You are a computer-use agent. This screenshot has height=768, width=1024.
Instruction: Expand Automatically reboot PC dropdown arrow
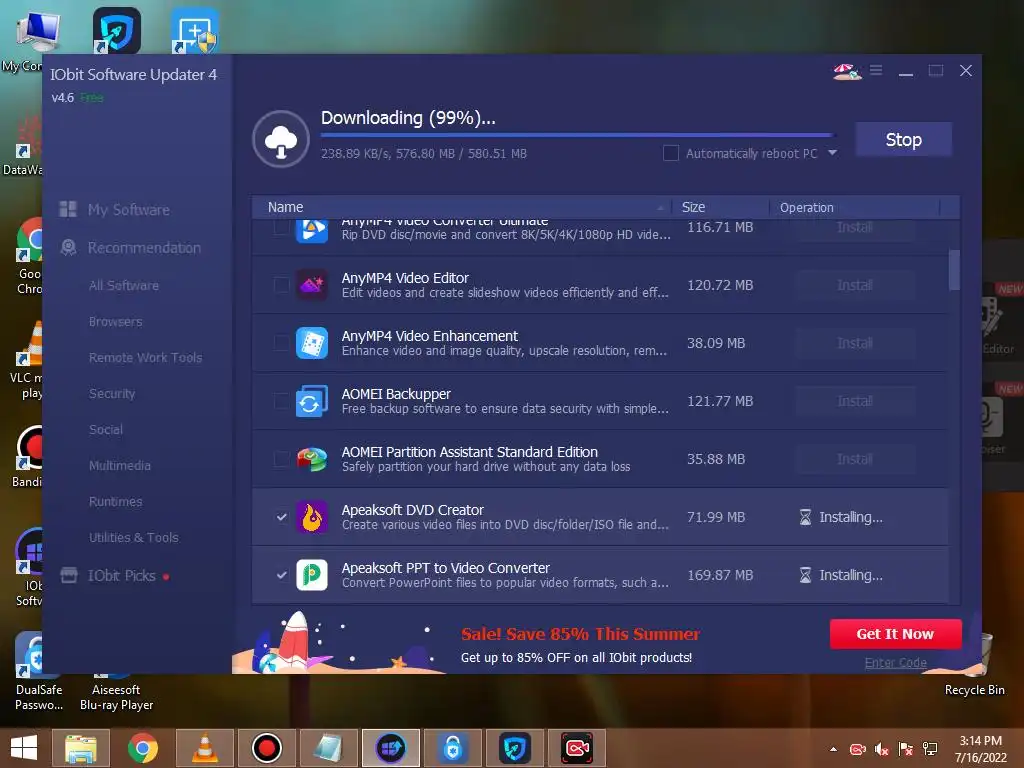(833, 153)
